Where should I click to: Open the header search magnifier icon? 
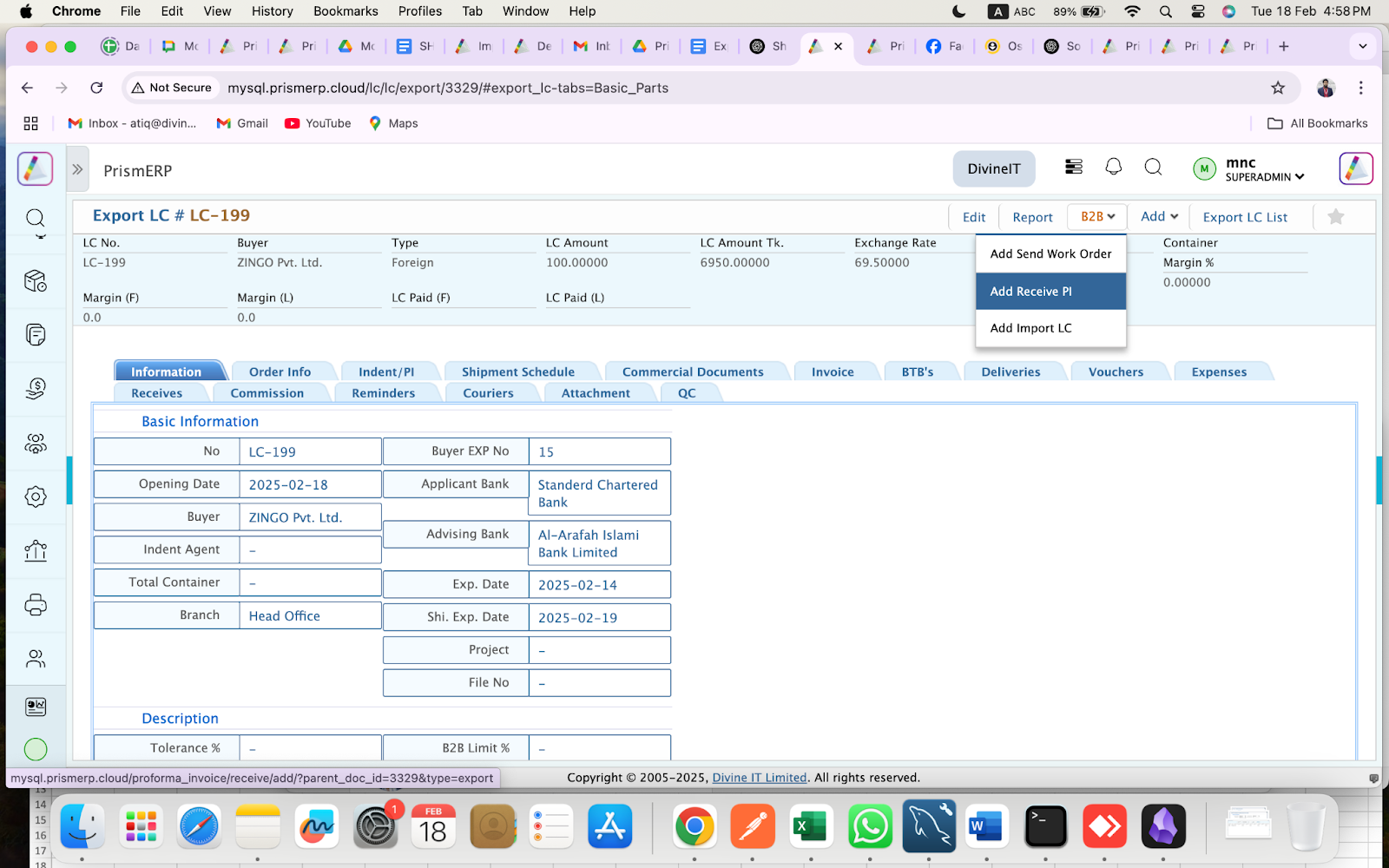(1153, 167)
